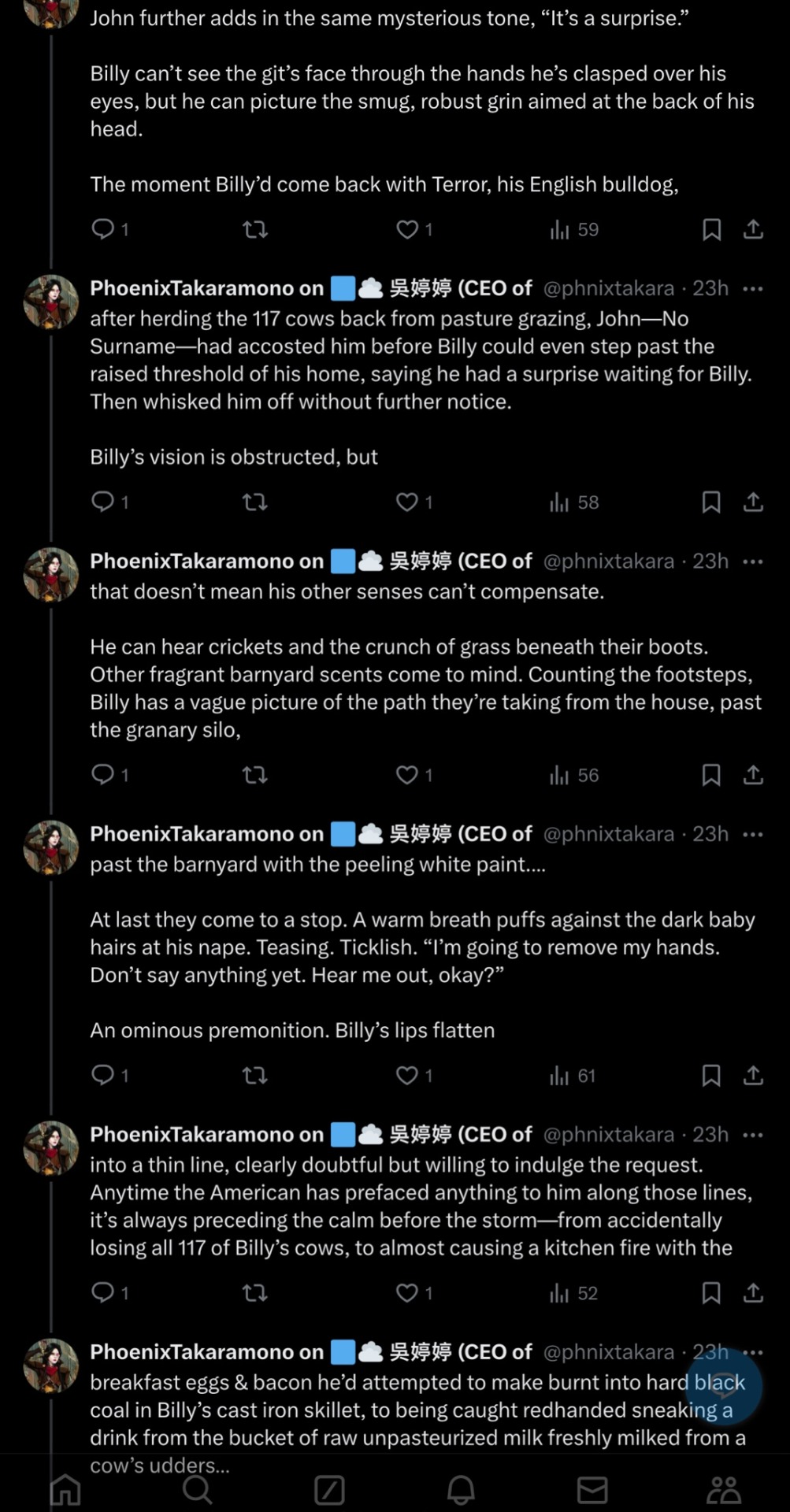Open the Messages envelope tab
The image size is (790, 1512).
point(592,1489)
